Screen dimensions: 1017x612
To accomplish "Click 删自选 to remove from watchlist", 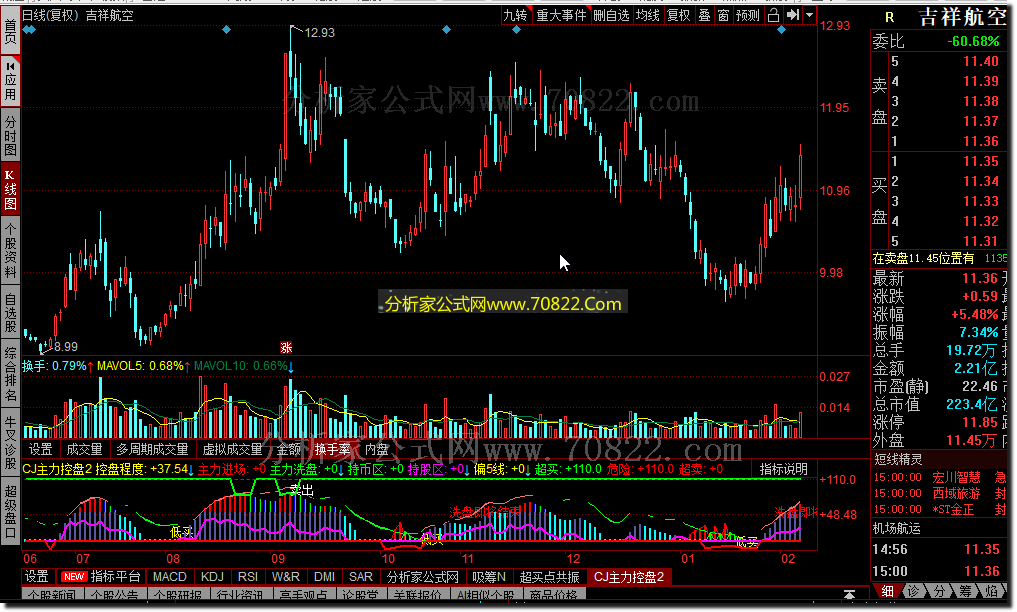I will 611,15.
